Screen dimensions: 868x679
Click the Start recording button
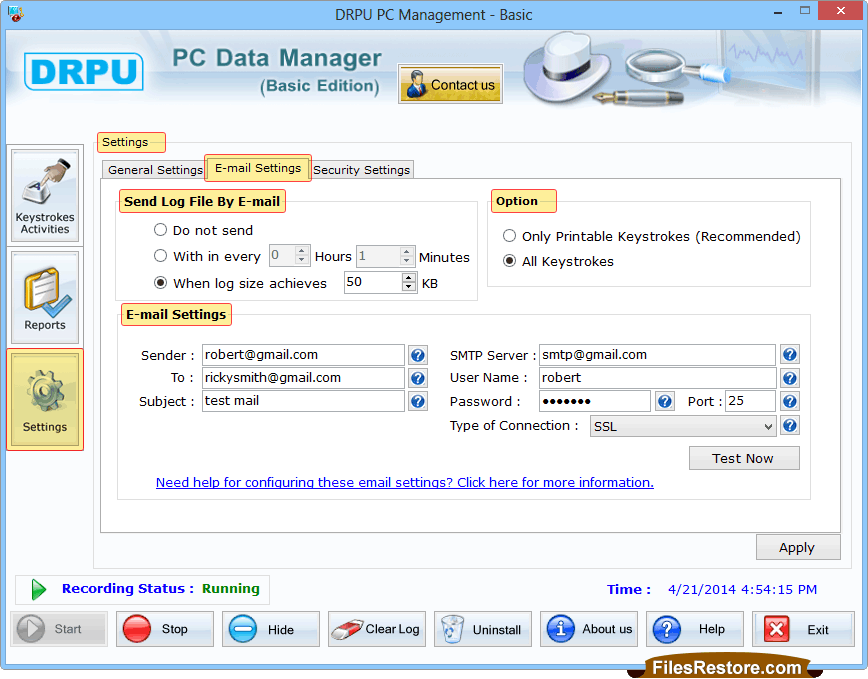coord(59,629)
